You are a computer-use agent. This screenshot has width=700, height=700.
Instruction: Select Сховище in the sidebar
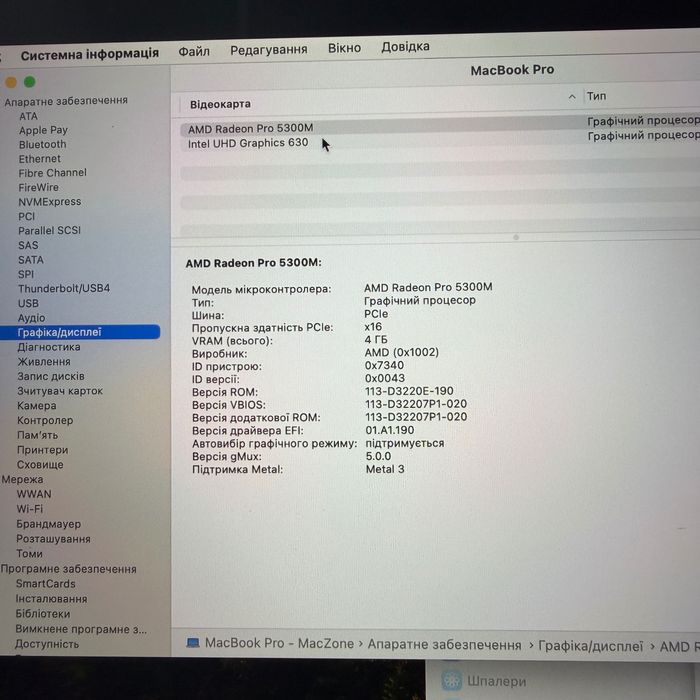tap(40, 465)
